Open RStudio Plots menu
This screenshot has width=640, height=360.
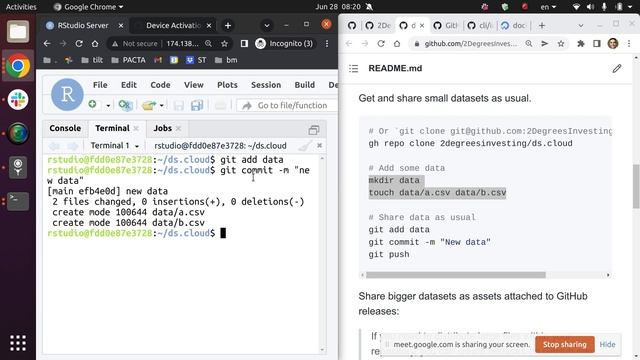point(227,85)
